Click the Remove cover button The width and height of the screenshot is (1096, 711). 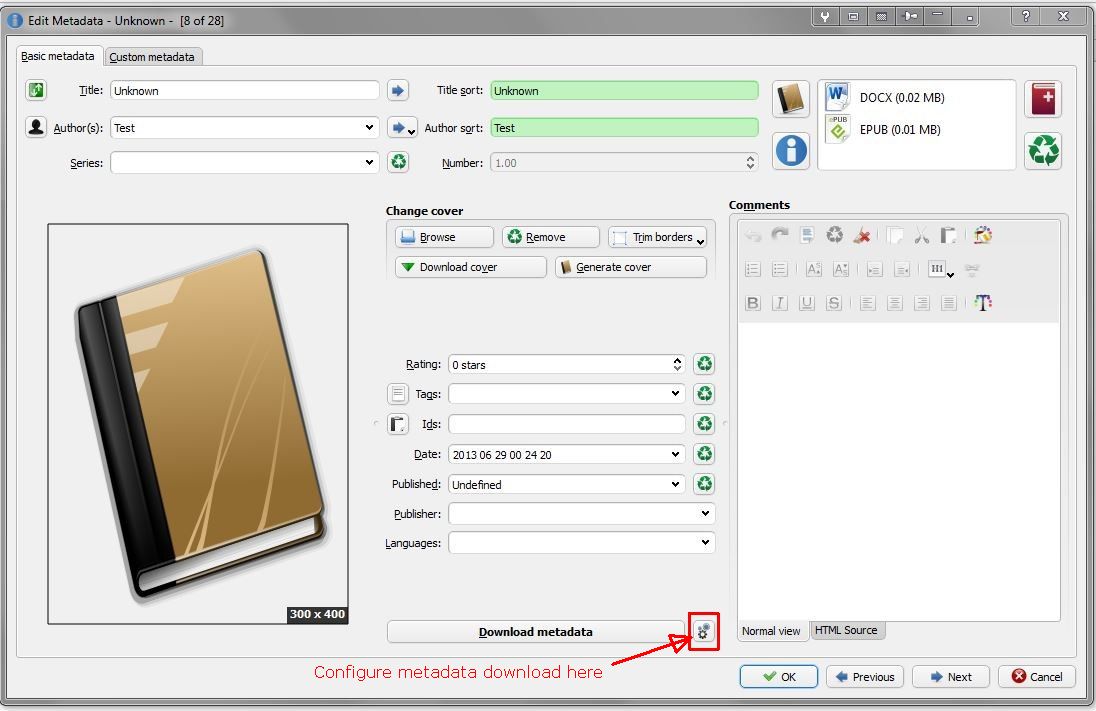tap(551, 237)
